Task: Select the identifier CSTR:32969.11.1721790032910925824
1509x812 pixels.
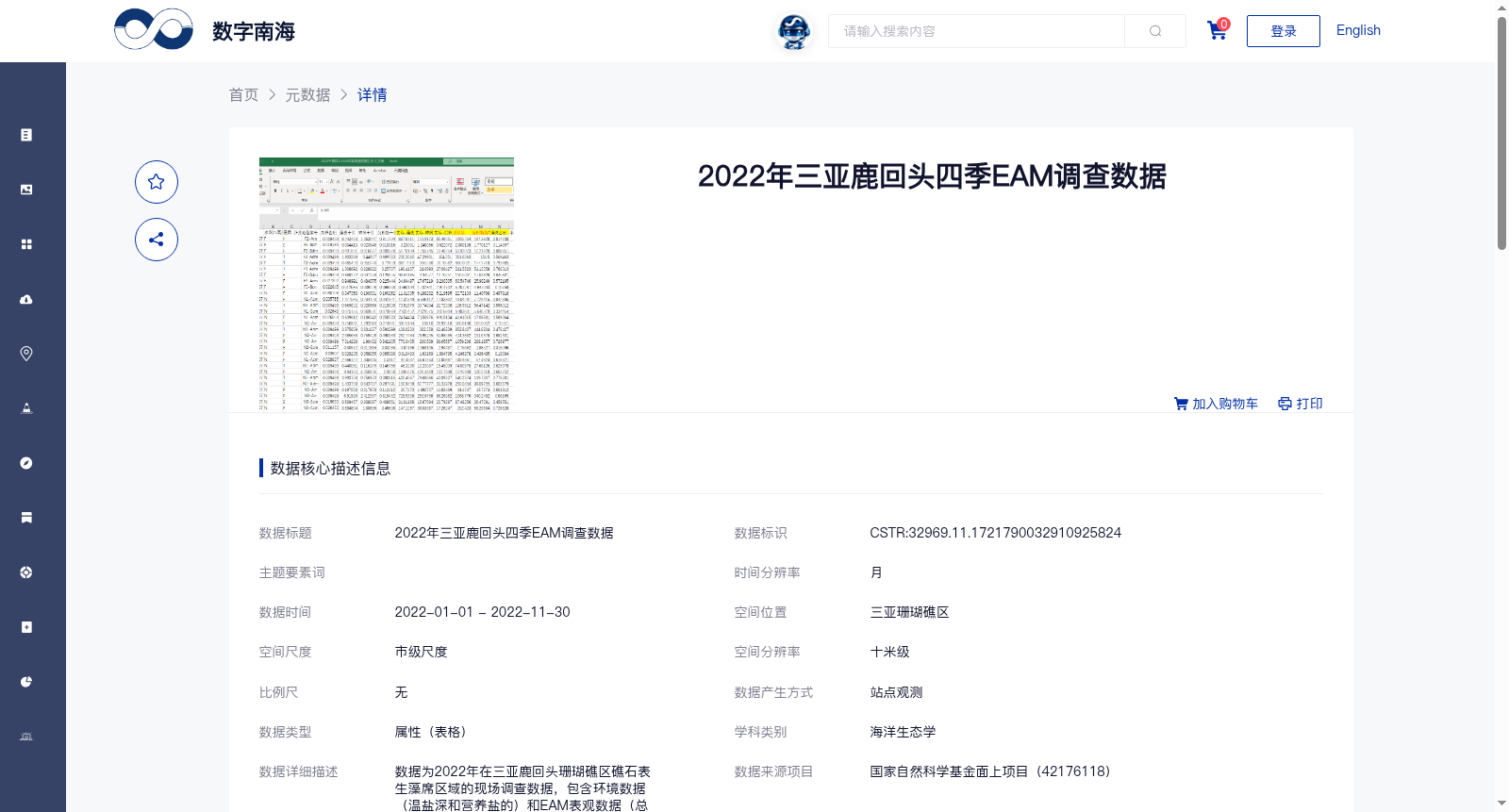Action: [x=996, y=533]
